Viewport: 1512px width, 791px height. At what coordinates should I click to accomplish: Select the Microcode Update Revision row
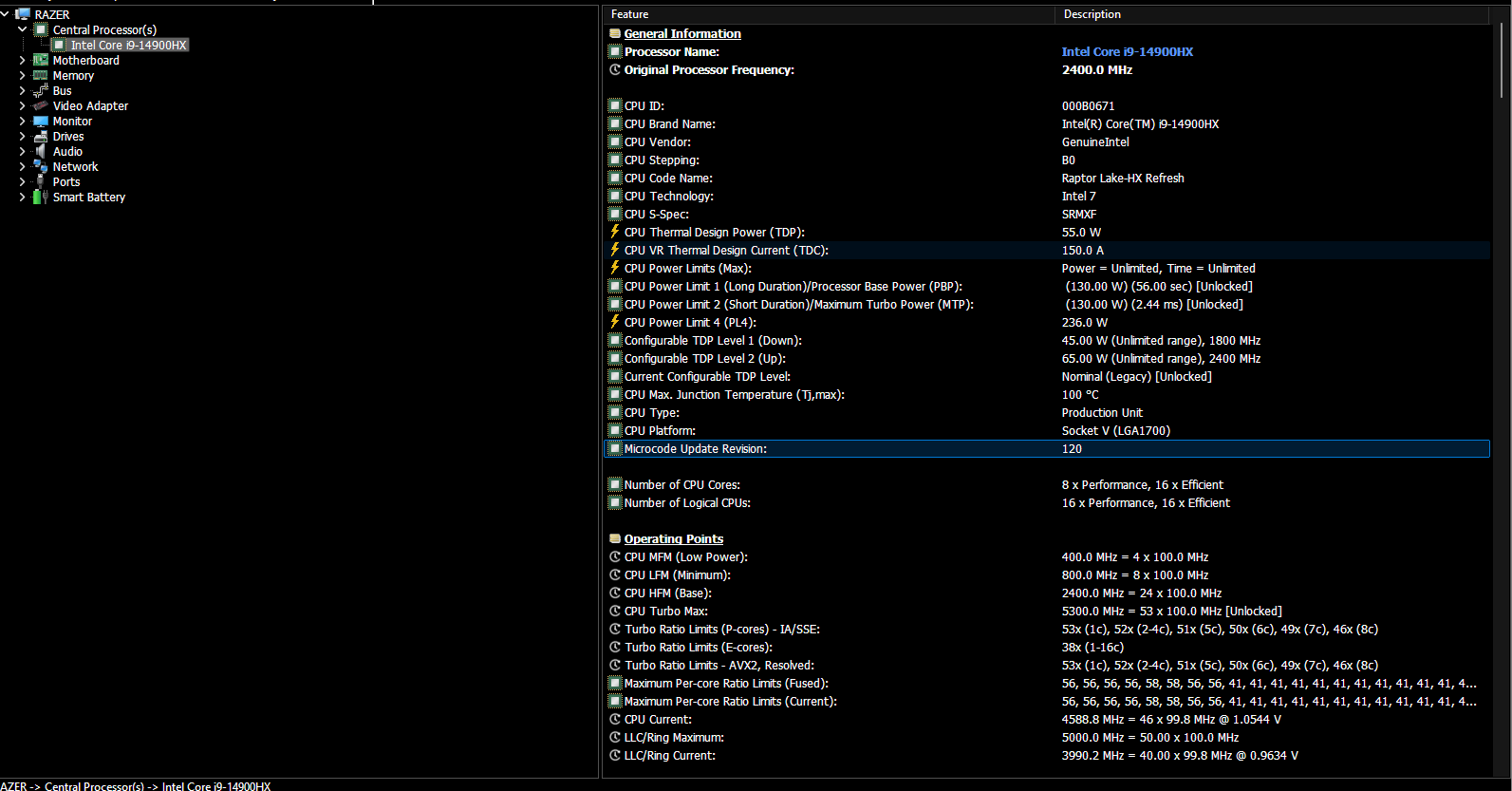(x=1047, y=448)
